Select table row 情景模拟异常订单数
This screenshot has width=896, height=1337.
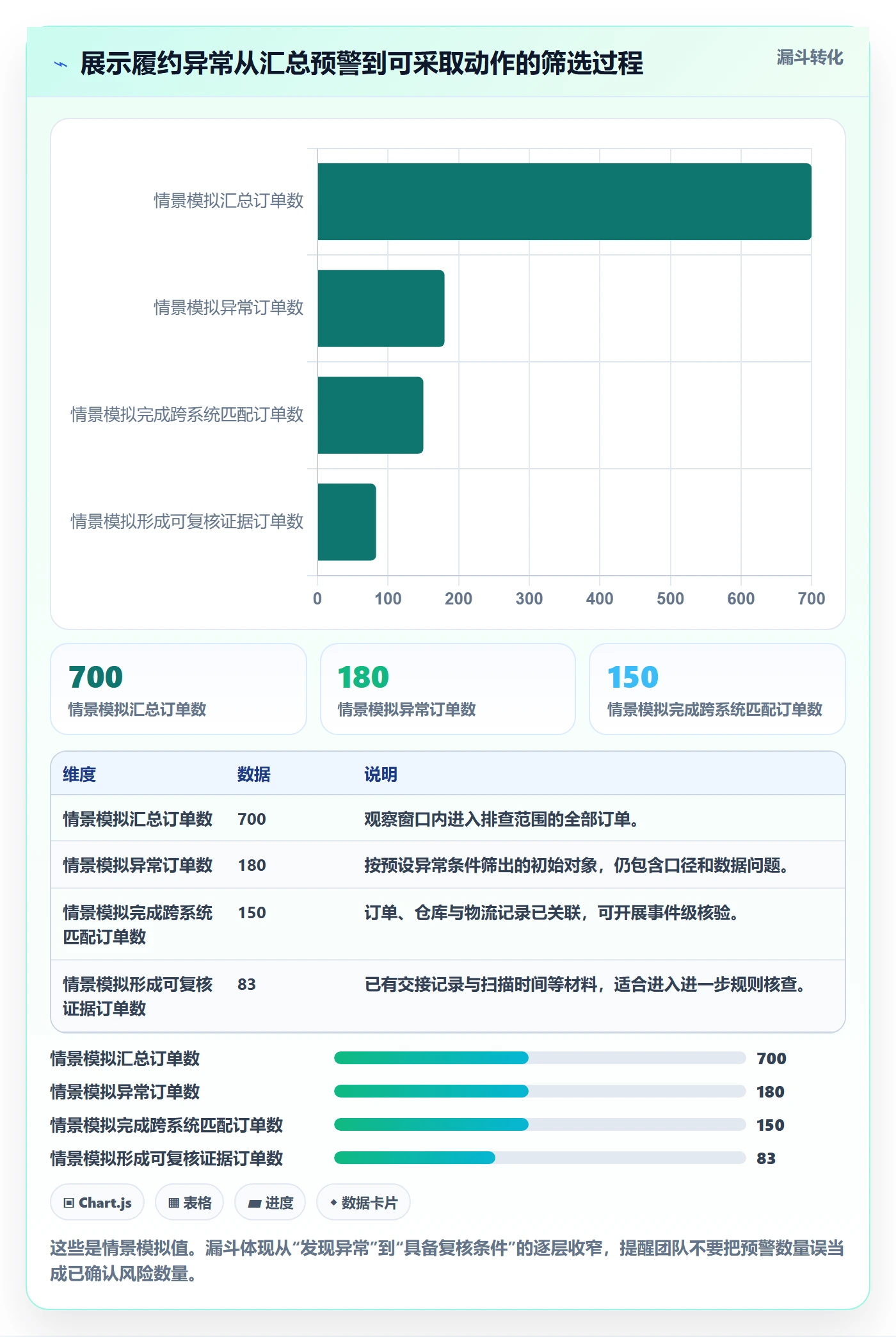tap(448, 865)
